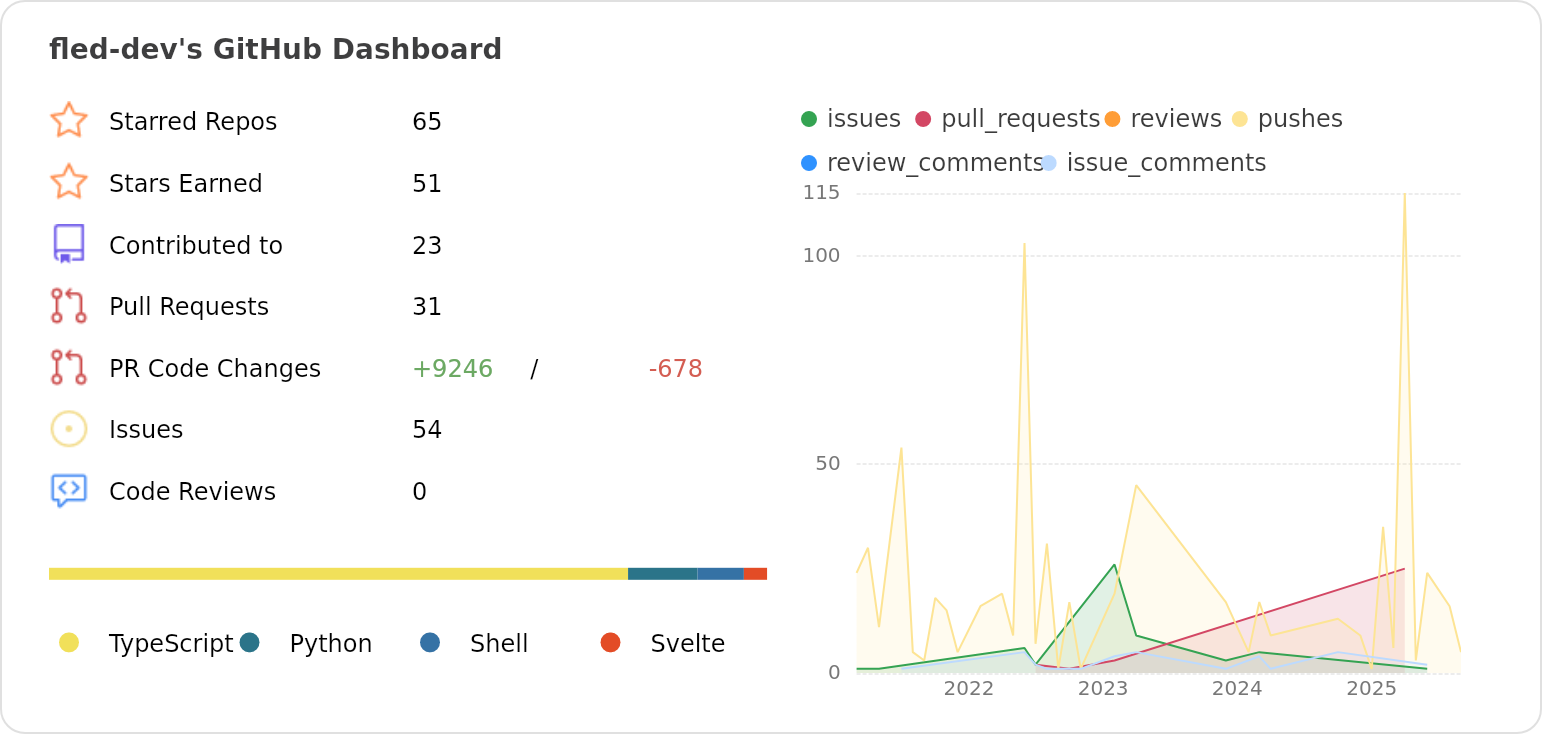Click the teal Python language bar segment
Viewport: 1542px width, 734px height.
[662, 574]
